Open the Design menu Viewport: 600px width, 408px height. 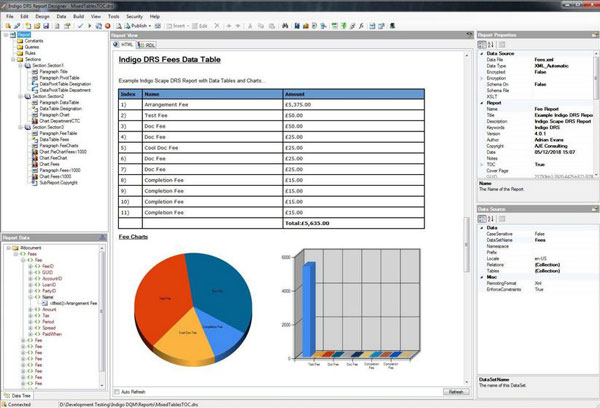[x=42, y=17]
